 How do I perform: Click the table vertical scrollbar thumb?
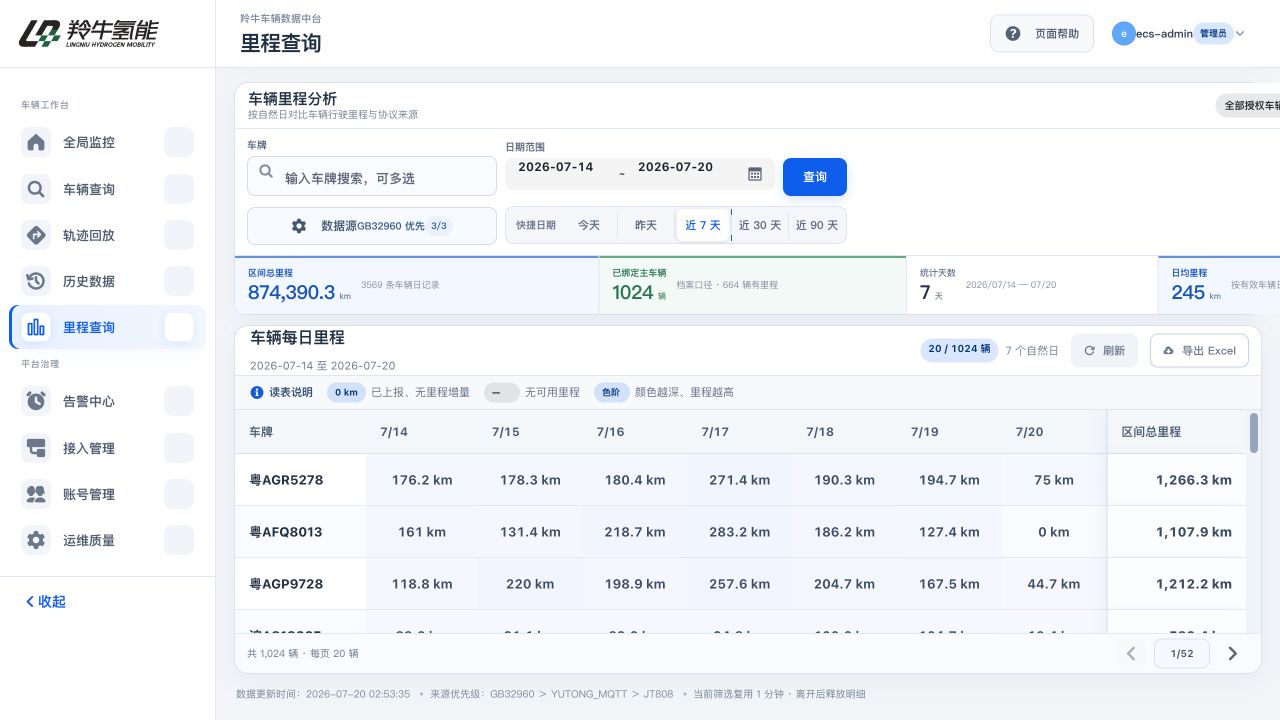(1254, 433)
